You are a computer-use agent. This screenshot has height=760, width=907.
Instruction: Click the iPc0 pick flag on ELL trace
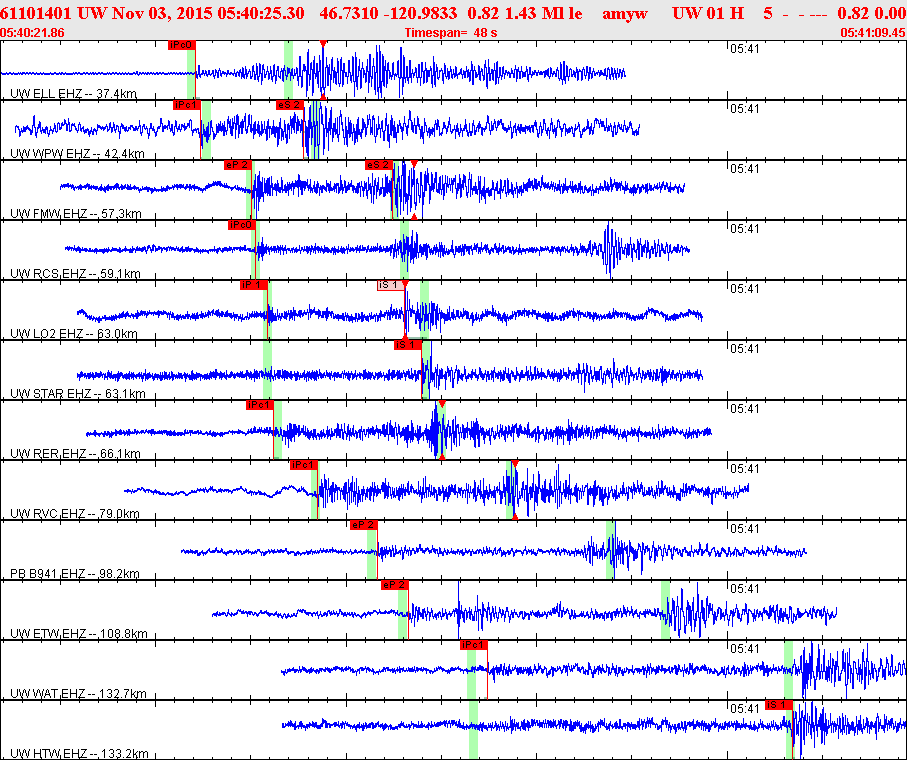tap(181, 45)
